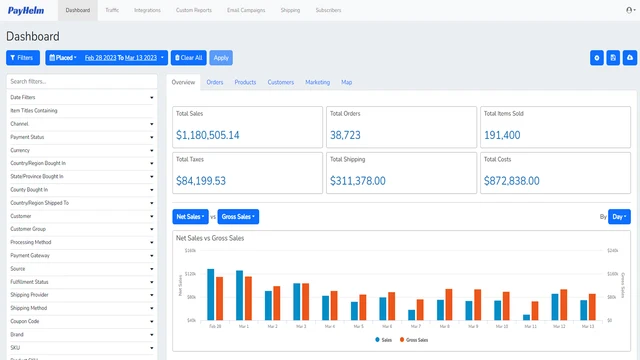Expand the Processing Method filter
The image size is (640, 360).
82,242
